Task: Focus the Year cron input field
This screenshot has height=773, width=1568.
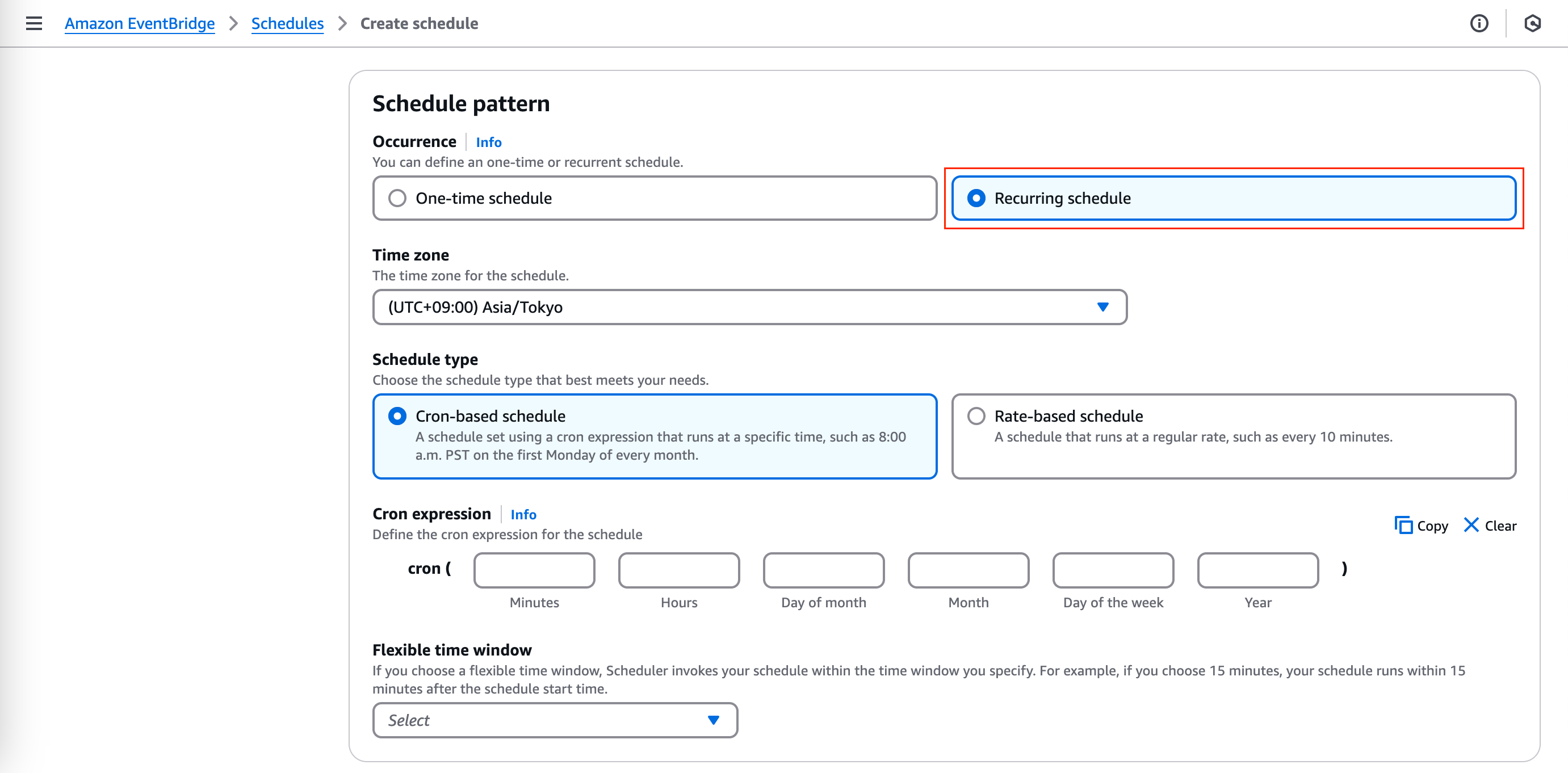Action: [x=1257, y=570]
